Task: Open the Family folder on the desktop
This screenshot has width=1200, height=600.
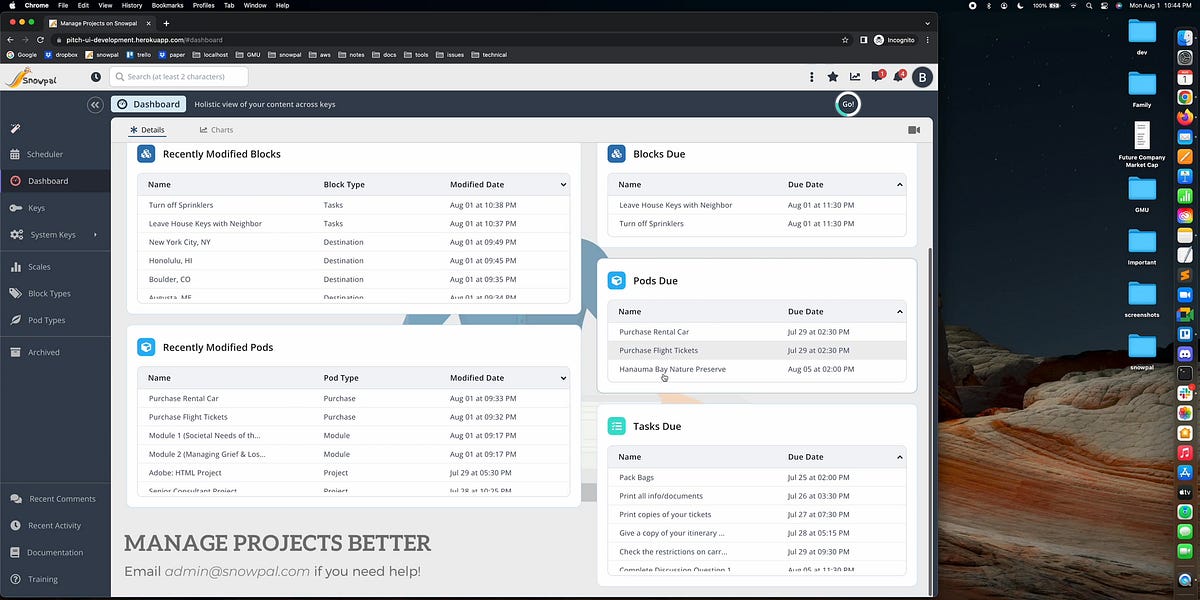Action: coord(1141,88)
